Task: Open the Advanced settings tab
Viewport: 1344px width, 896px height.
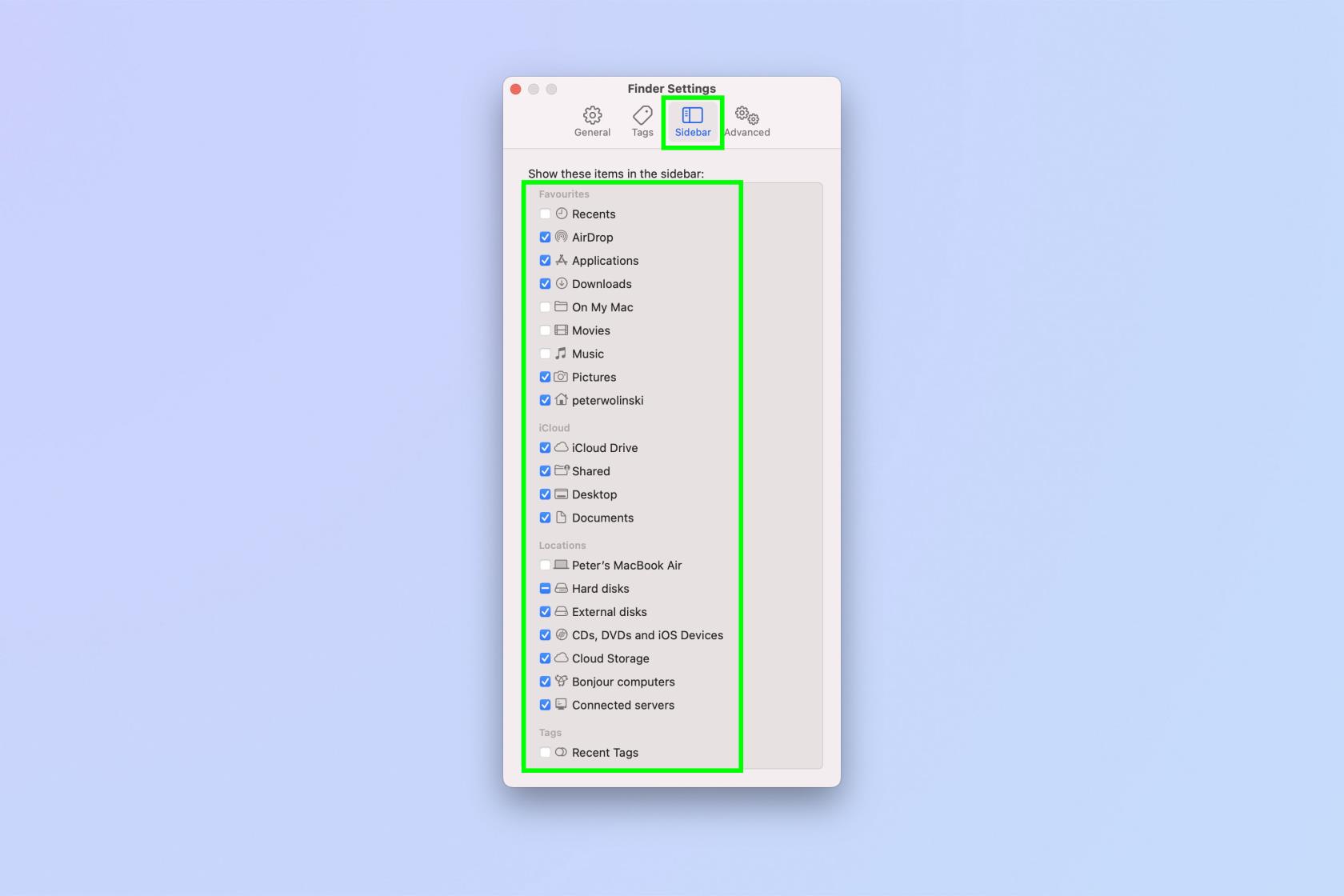Action: point(747,122)
